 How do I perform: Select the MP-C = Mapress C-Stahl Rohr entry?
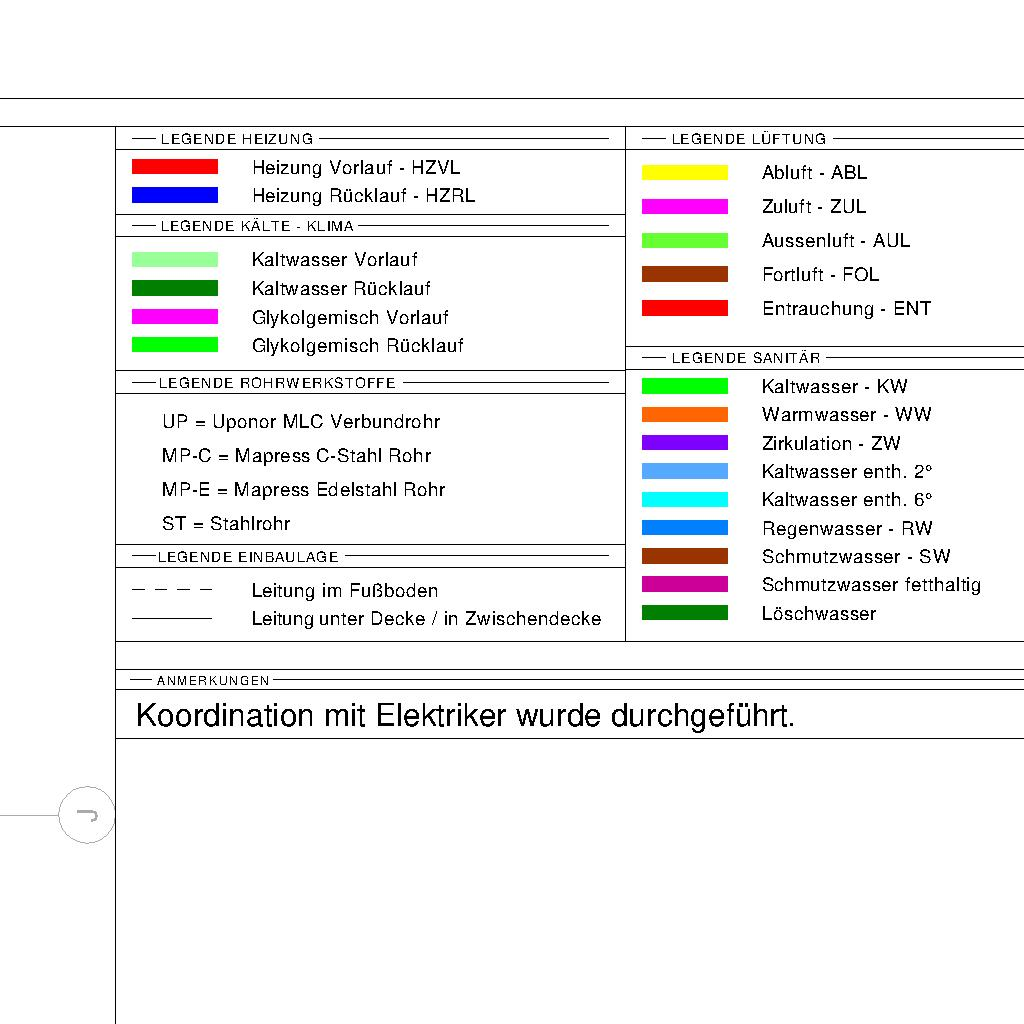point(296,456)
